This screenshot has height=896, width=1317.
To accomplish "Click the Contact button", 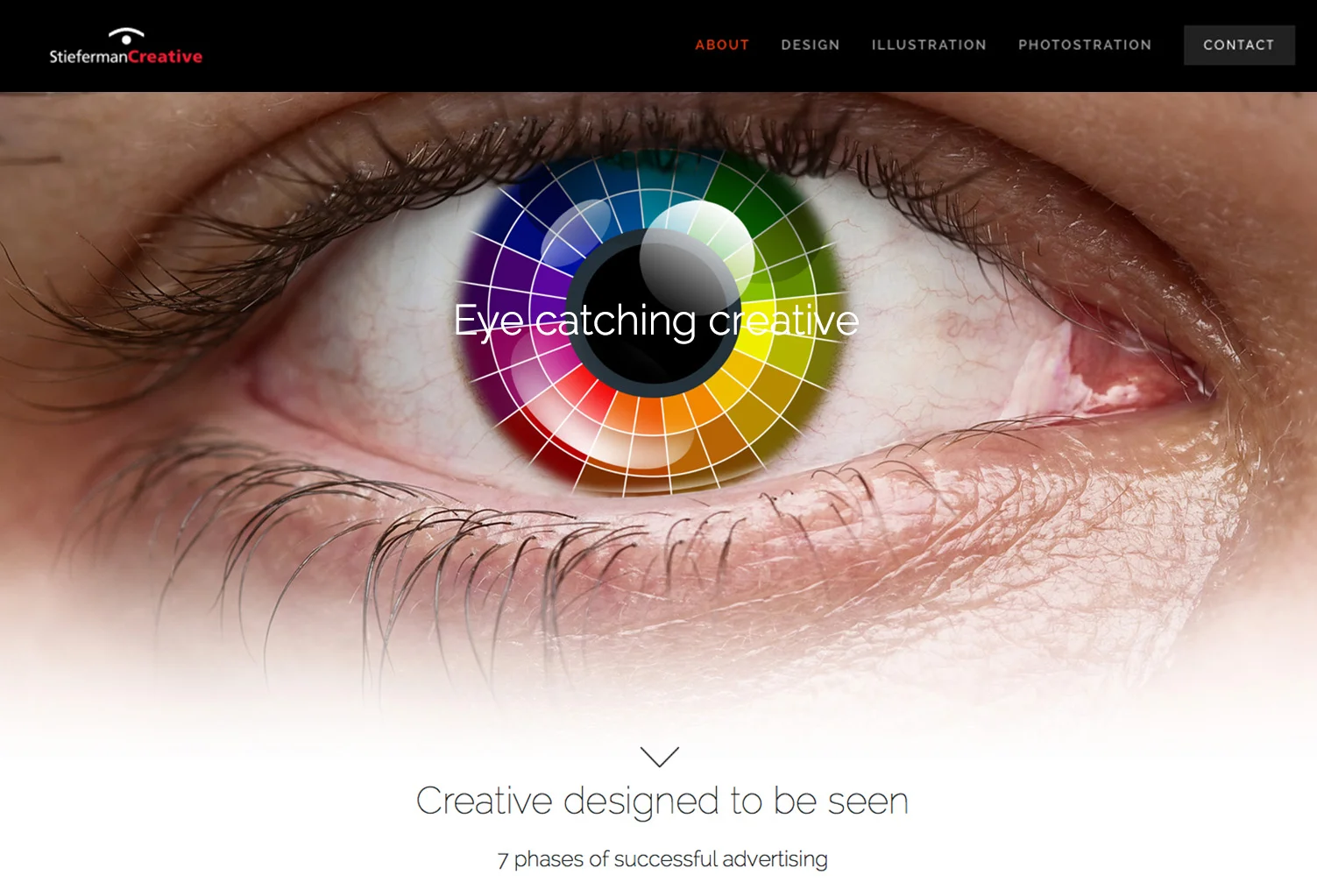I will pos(1239,45).
